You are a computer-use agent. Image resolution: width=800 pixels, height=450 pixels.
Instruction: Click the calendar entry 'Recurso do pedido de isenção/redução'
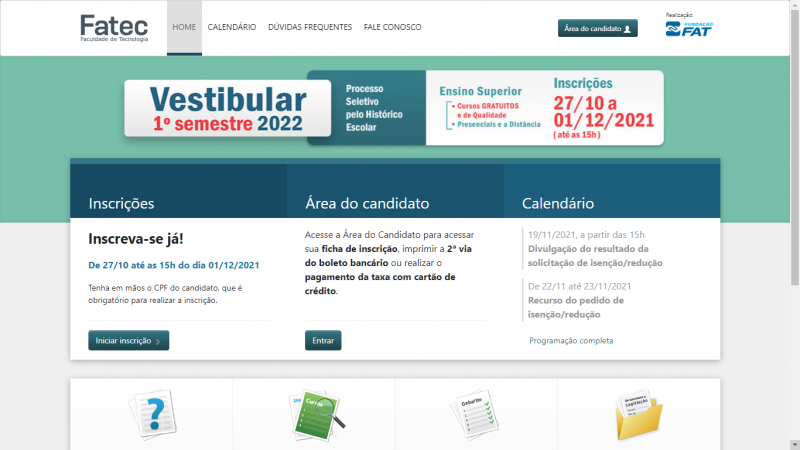click(x=576, y=307)
